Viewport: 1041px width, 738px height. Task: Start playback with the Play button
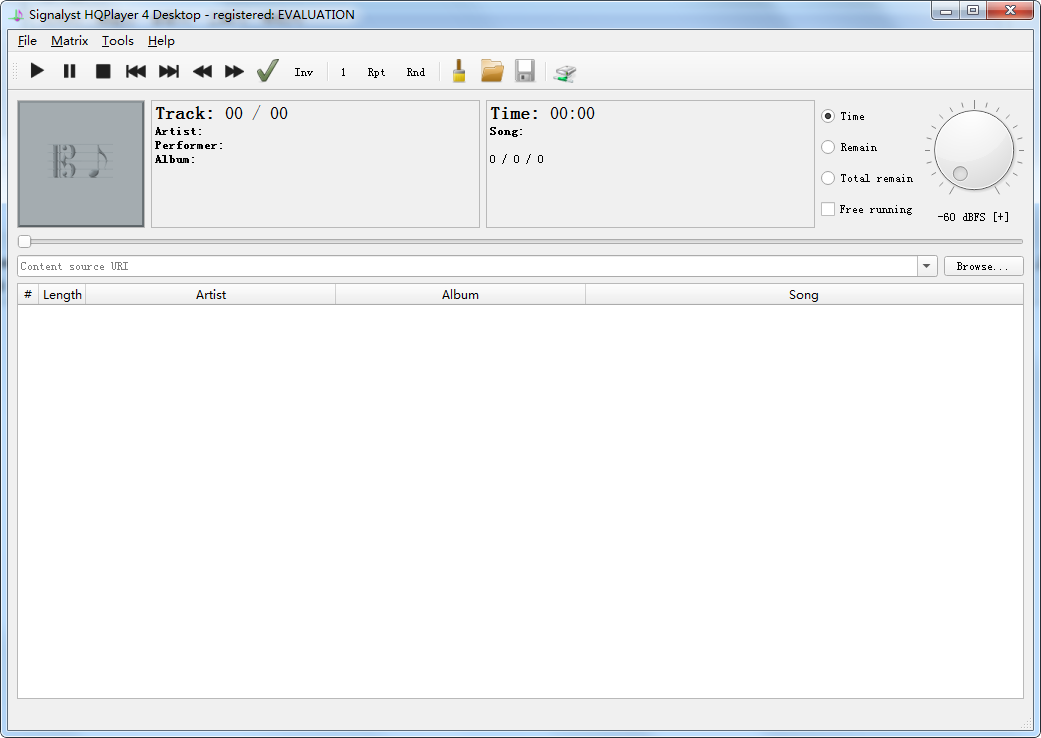pyautogui.click(x=37, y=71)
